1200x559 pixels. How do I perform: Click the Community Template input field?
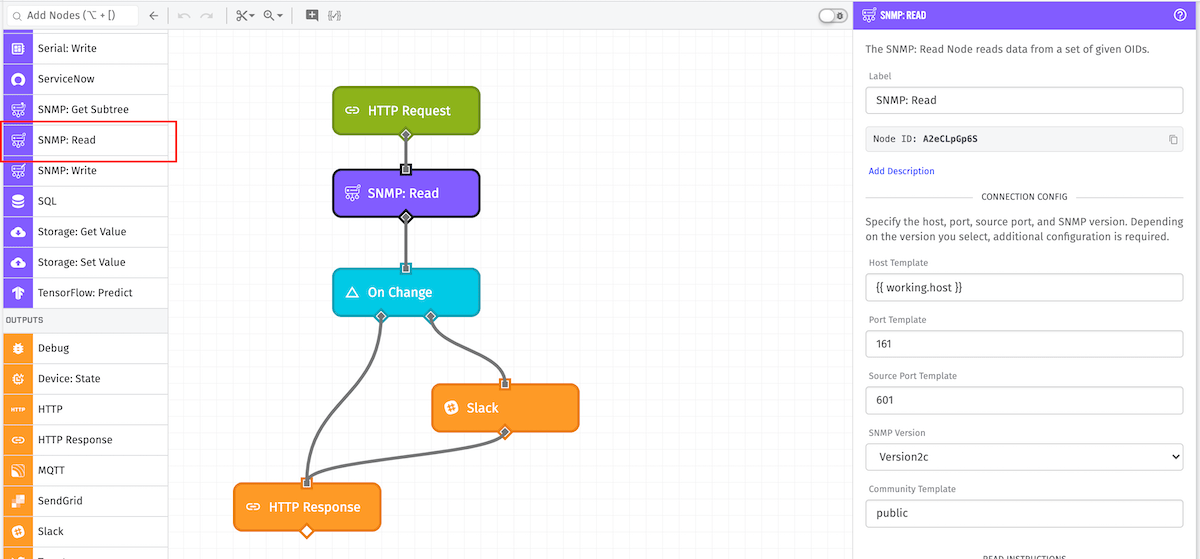tap(1025, 513)
